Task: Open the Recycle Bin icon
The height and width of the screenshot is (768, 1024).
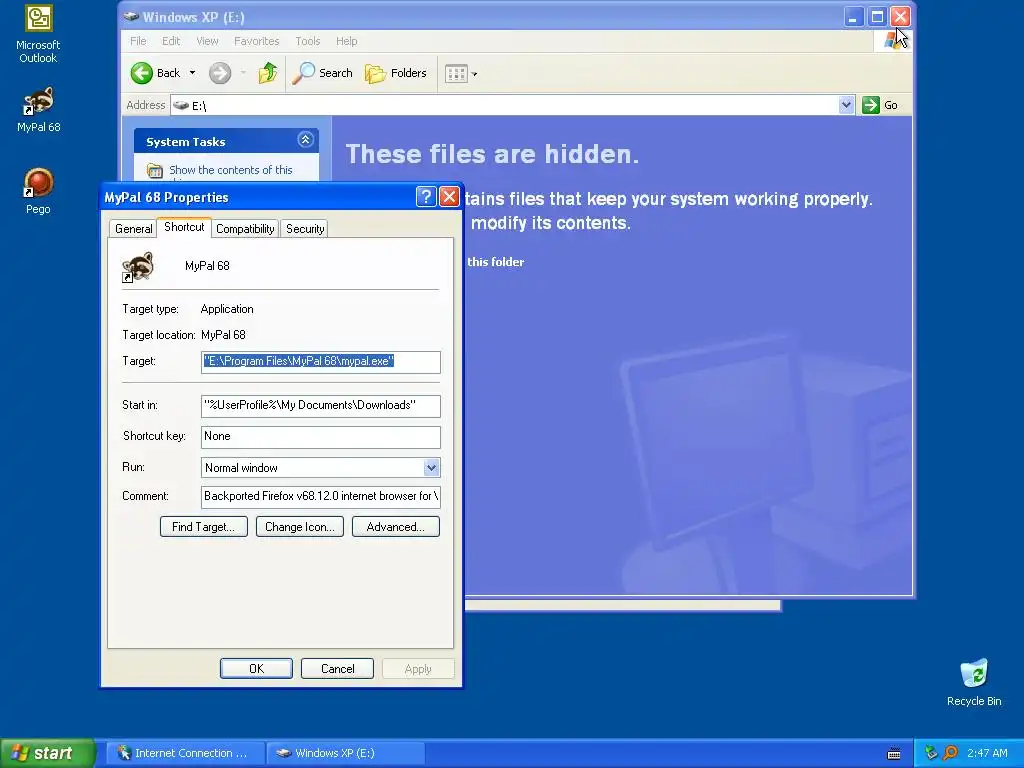Action: (x=974, y=682)
